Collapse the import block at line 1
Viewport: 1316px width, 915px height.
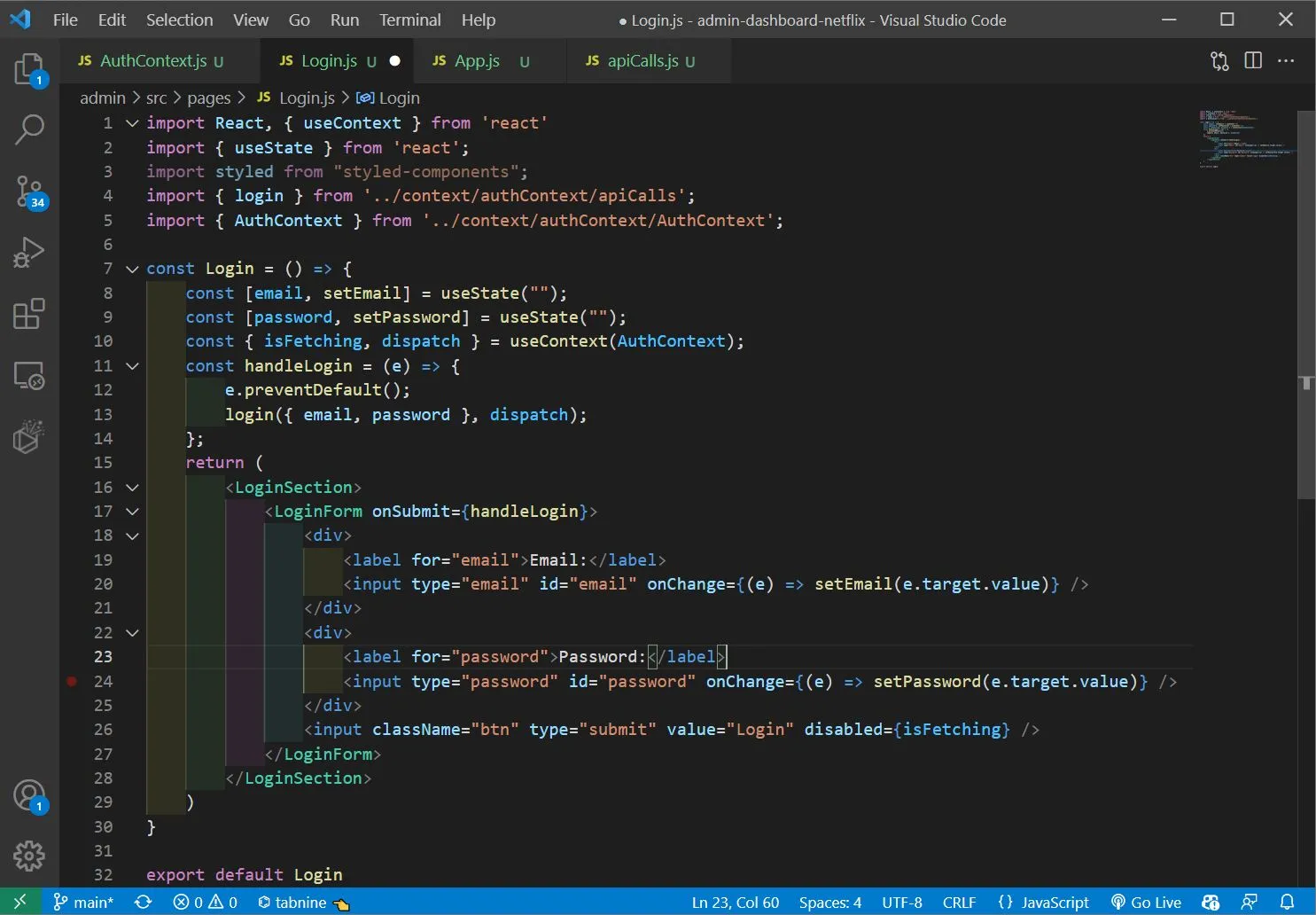pyautogui.click(x=132, y=123)
